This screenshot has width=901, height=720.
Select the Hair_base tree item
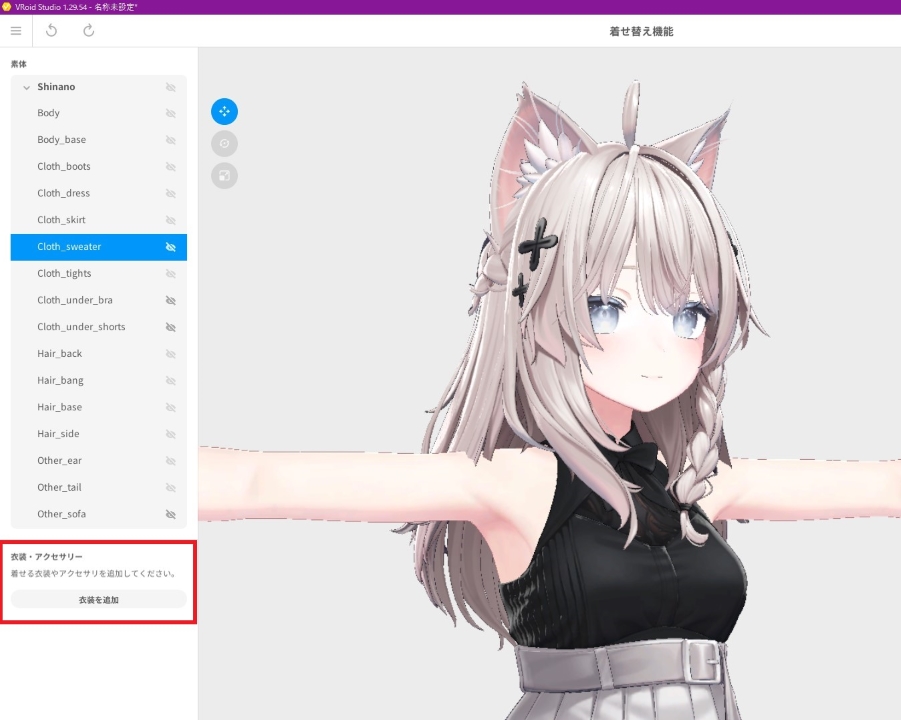99,407
